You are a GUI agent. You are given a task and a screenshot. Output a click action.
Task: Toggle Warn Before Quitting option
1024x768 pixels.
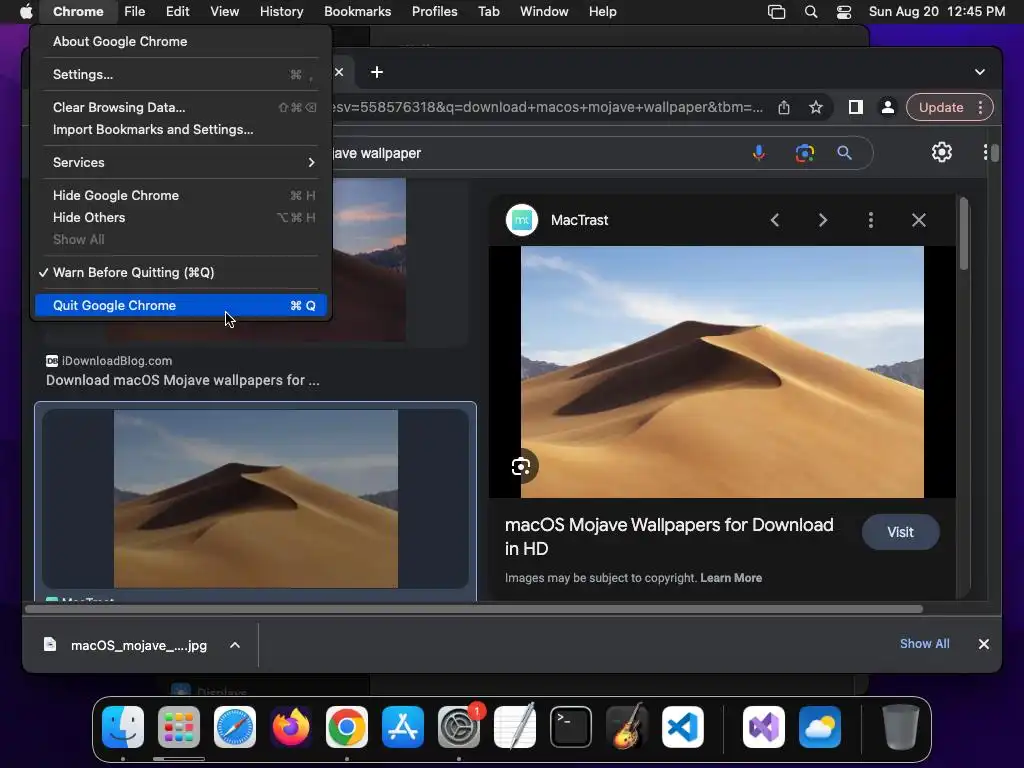(x=133, y=272)
